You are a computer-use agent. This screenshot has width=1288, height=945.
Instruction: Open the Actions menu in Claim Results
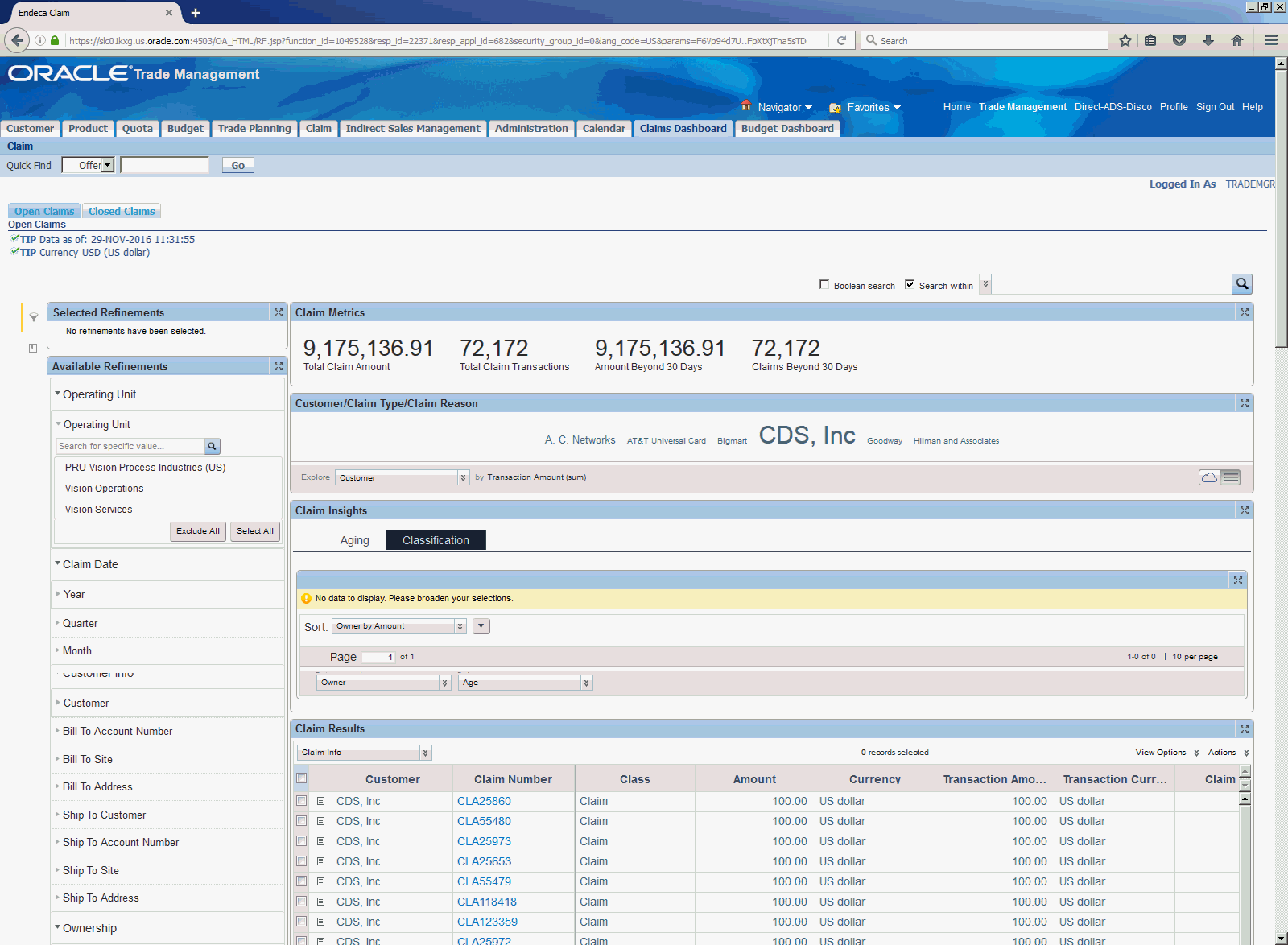click(x=1228, y=753)
